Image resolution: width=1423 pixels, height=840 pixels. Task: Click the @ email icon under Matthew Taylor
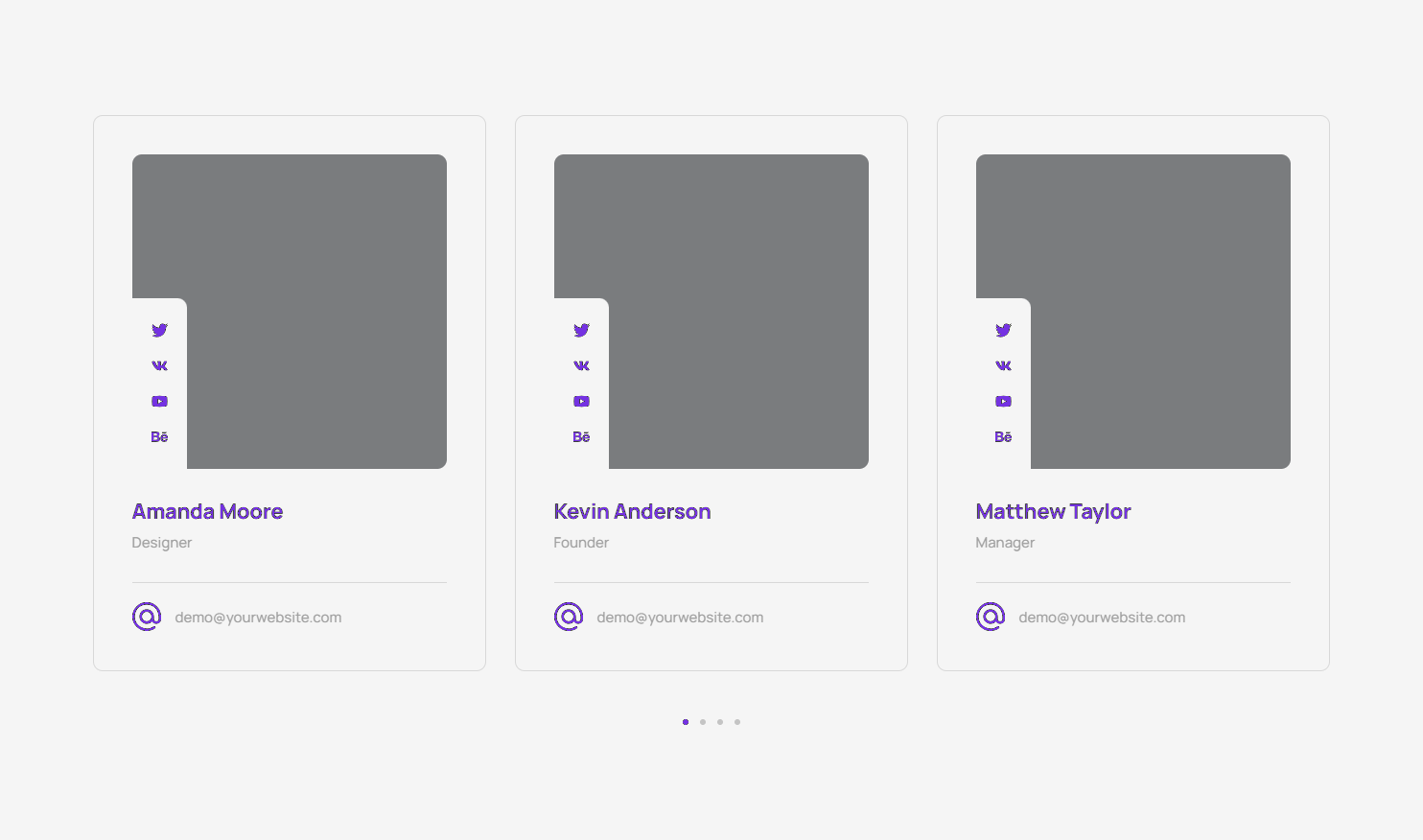(991, 617)
